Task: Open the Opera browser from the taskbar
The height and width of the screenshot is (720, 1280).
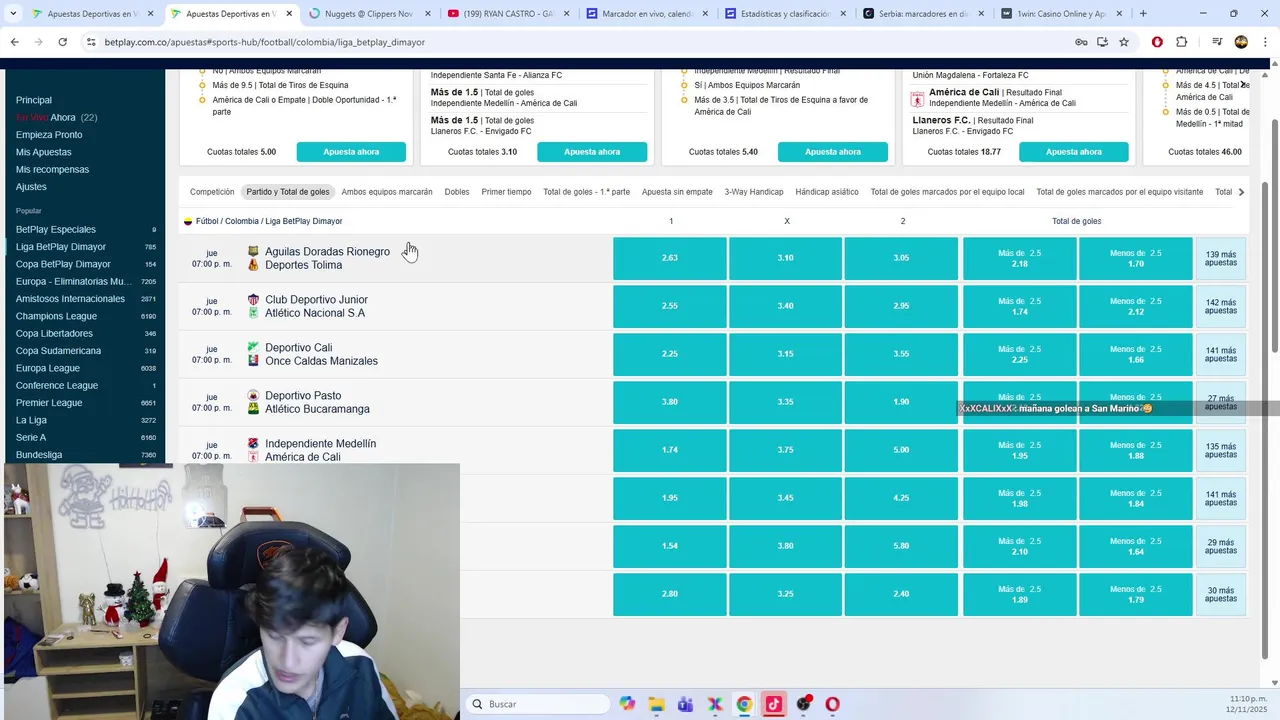Action: (x=832, y=704)
